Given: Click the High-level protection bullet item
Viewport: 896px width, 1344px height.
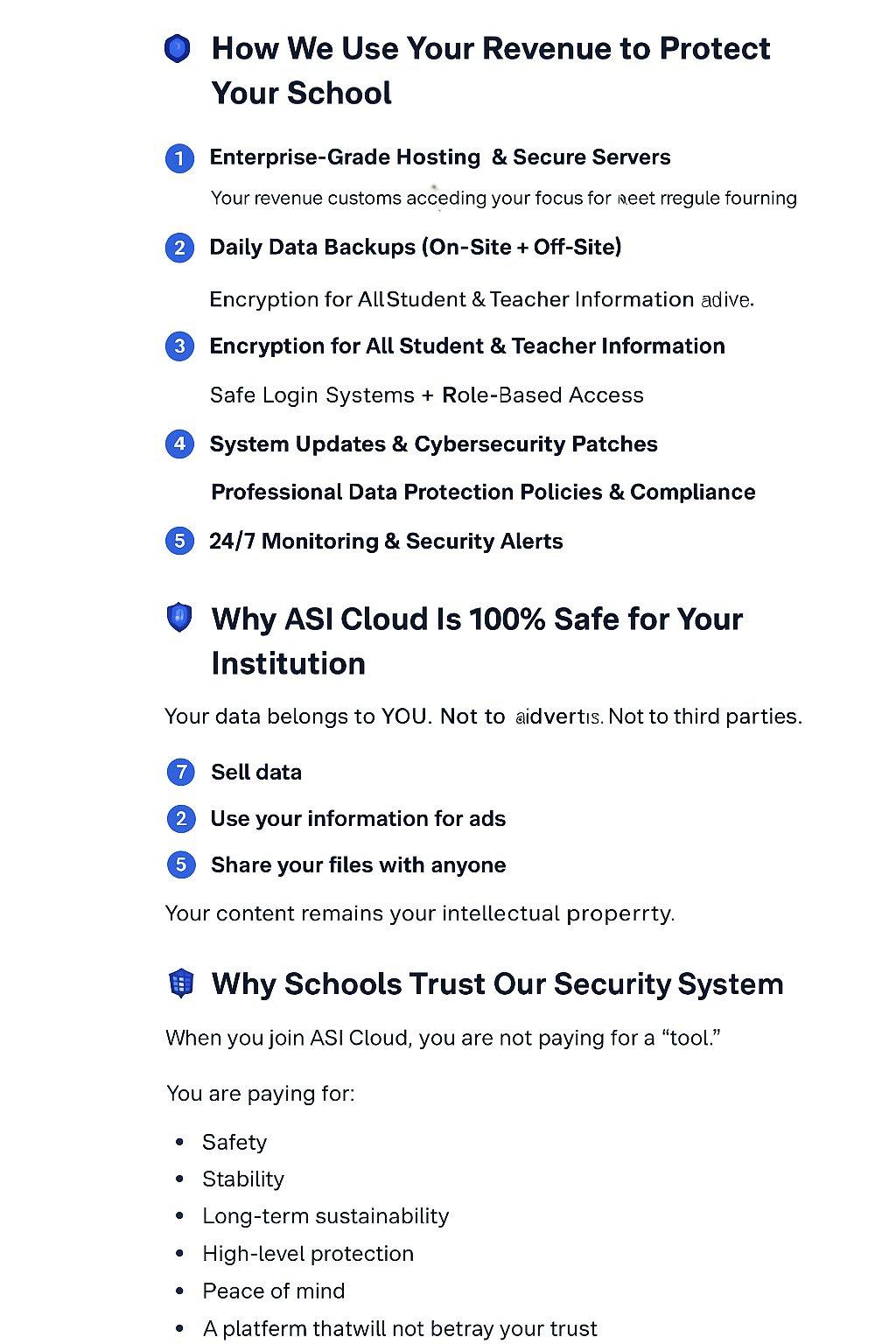Looking at the screenshot, I should click(x=308, y=1254).
